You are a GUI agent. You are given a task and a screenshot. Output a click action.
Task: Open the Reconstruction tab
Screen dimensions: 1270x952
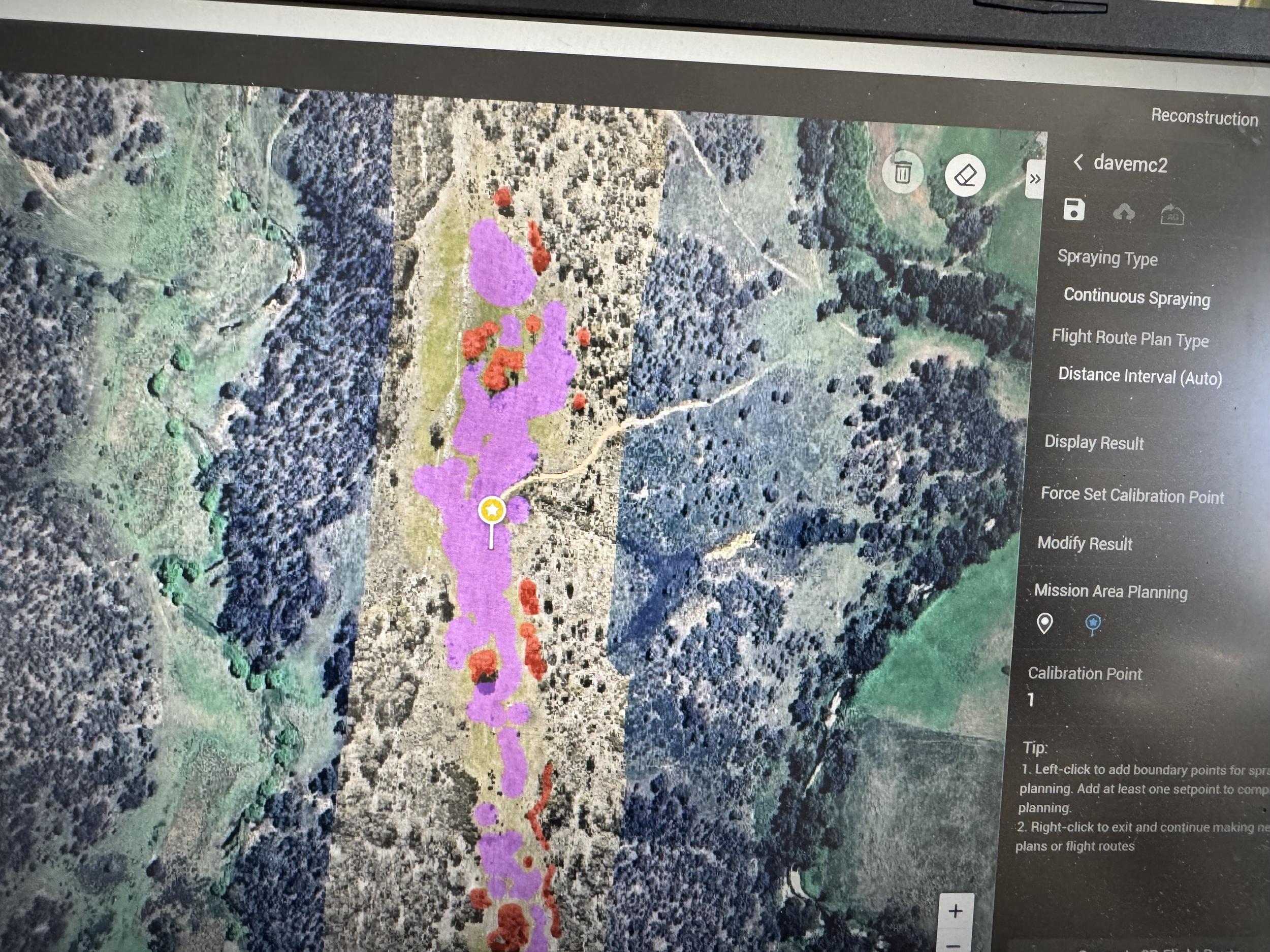click(x=1204, y=118)
